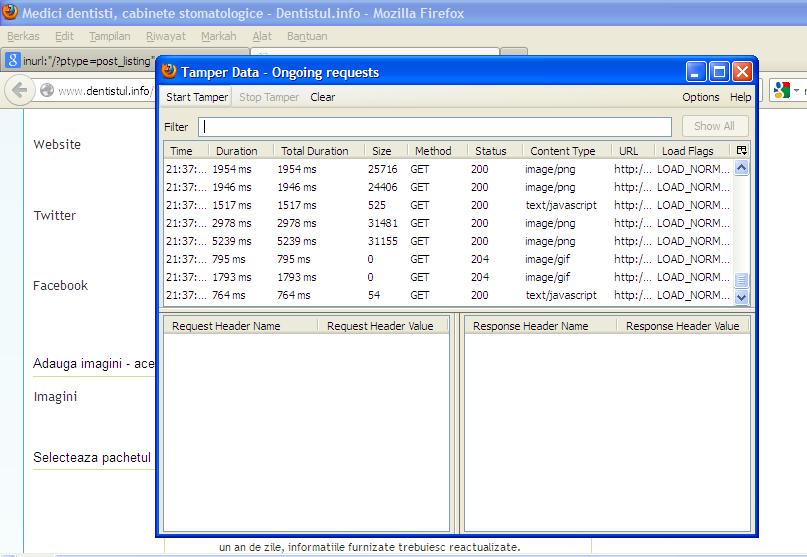Viewport: 807px width, 557px height.
Task: Select the inurl post_listing browser tab
Action: 82,61
